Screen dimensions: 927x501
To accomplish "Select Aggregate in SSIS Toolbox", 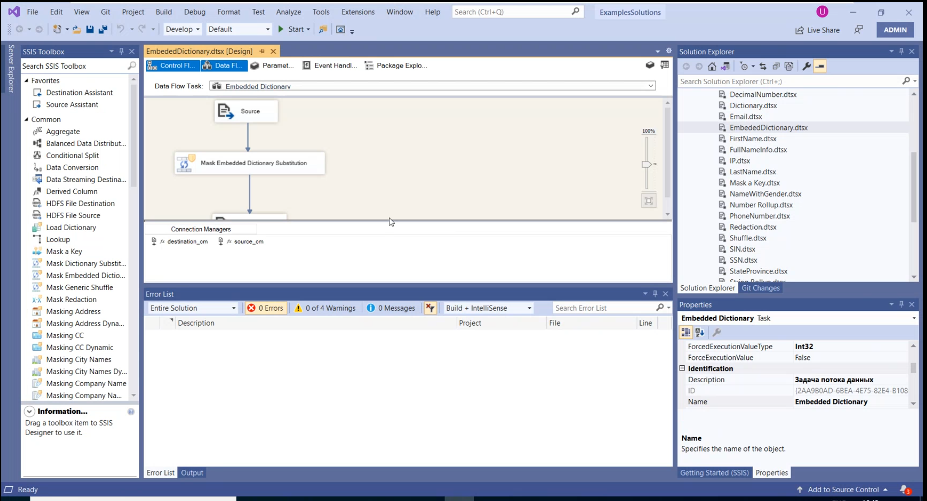I will pos(63,131).
